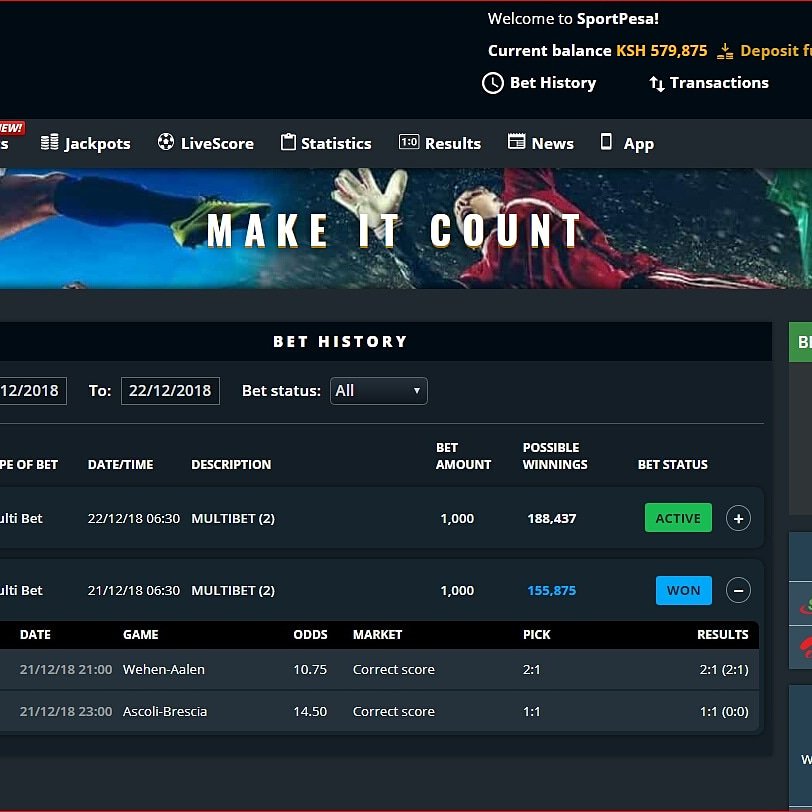Image resolution: width=812 pixels, height=812 pixels.
Task: Click the 22/12/18 06:30 date cell
Action: coord(134,518)
